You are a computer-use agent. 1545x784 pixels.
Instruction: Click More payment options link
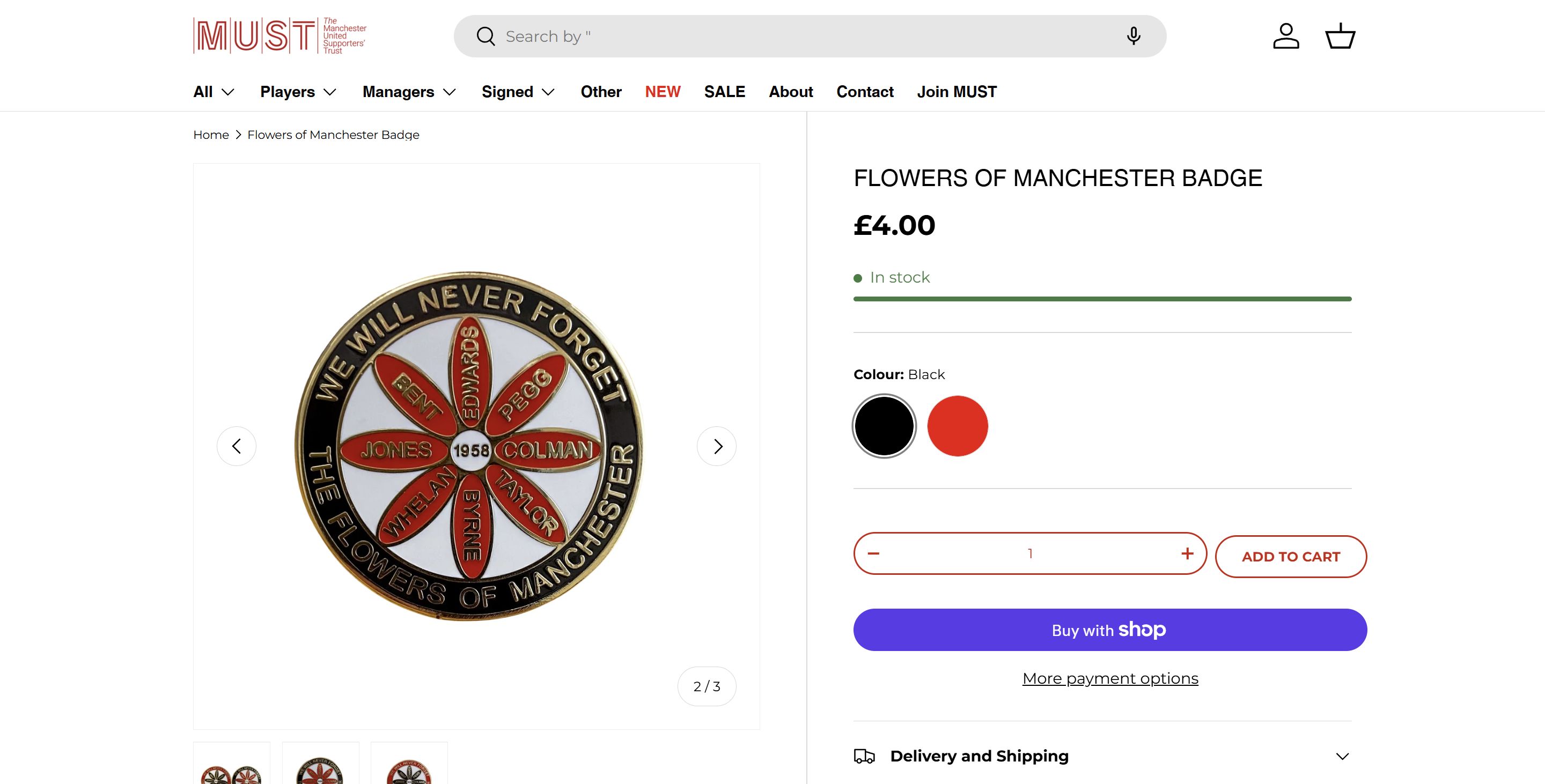click(1110, 678)
